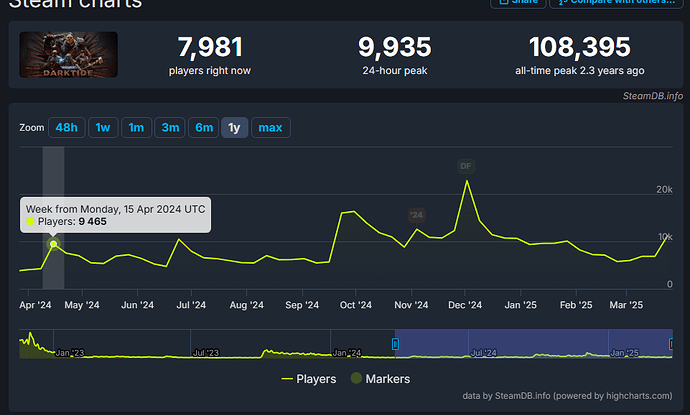Click the Jul '23 navigator label

[206, 353]
